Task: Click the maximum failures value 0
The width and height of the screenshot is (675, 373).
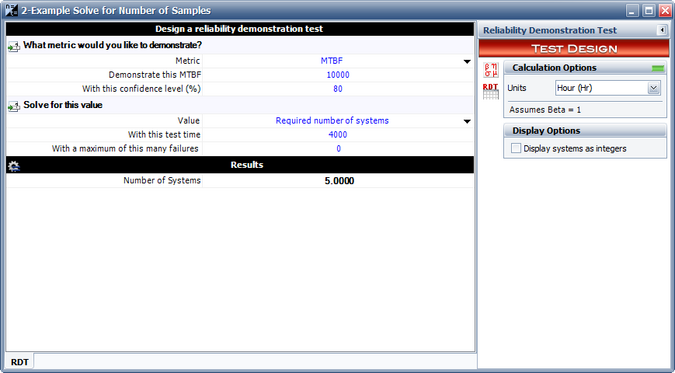Action: point(338,149)
